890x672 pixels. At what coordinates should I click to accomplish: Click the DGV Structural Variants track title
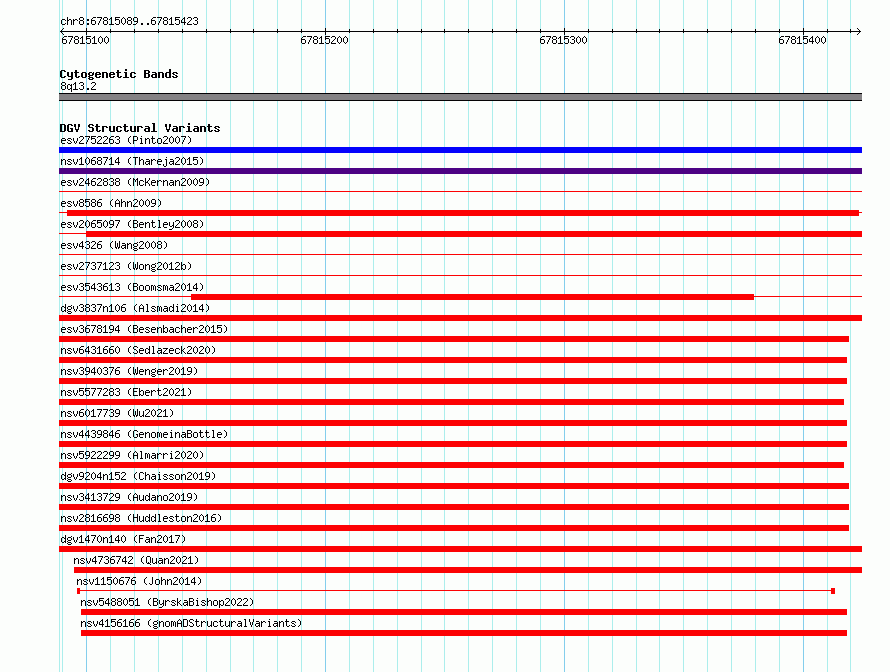pyautogui.click(x=140, y=128)
